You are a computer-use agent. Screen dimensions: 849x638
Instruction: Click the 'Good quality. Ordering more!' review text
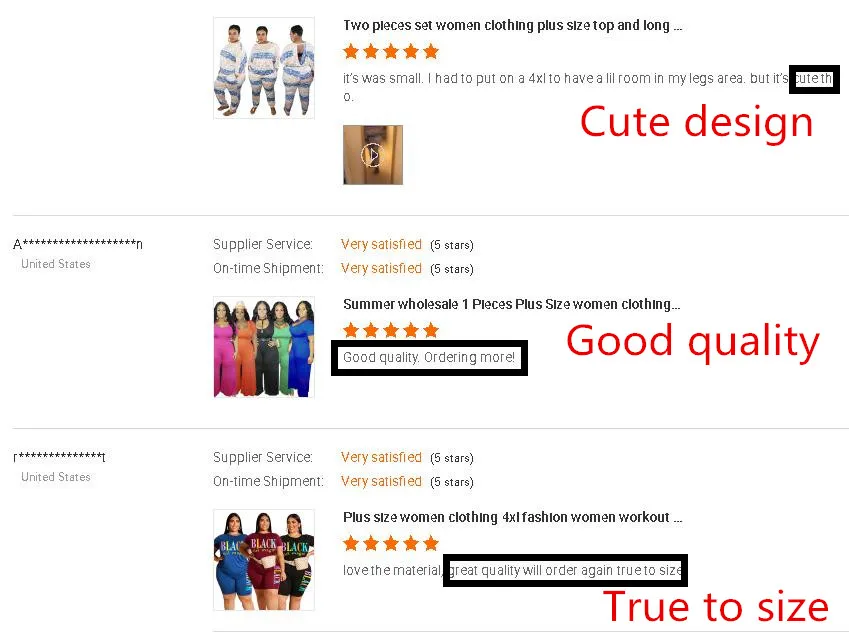coord(429,357)
